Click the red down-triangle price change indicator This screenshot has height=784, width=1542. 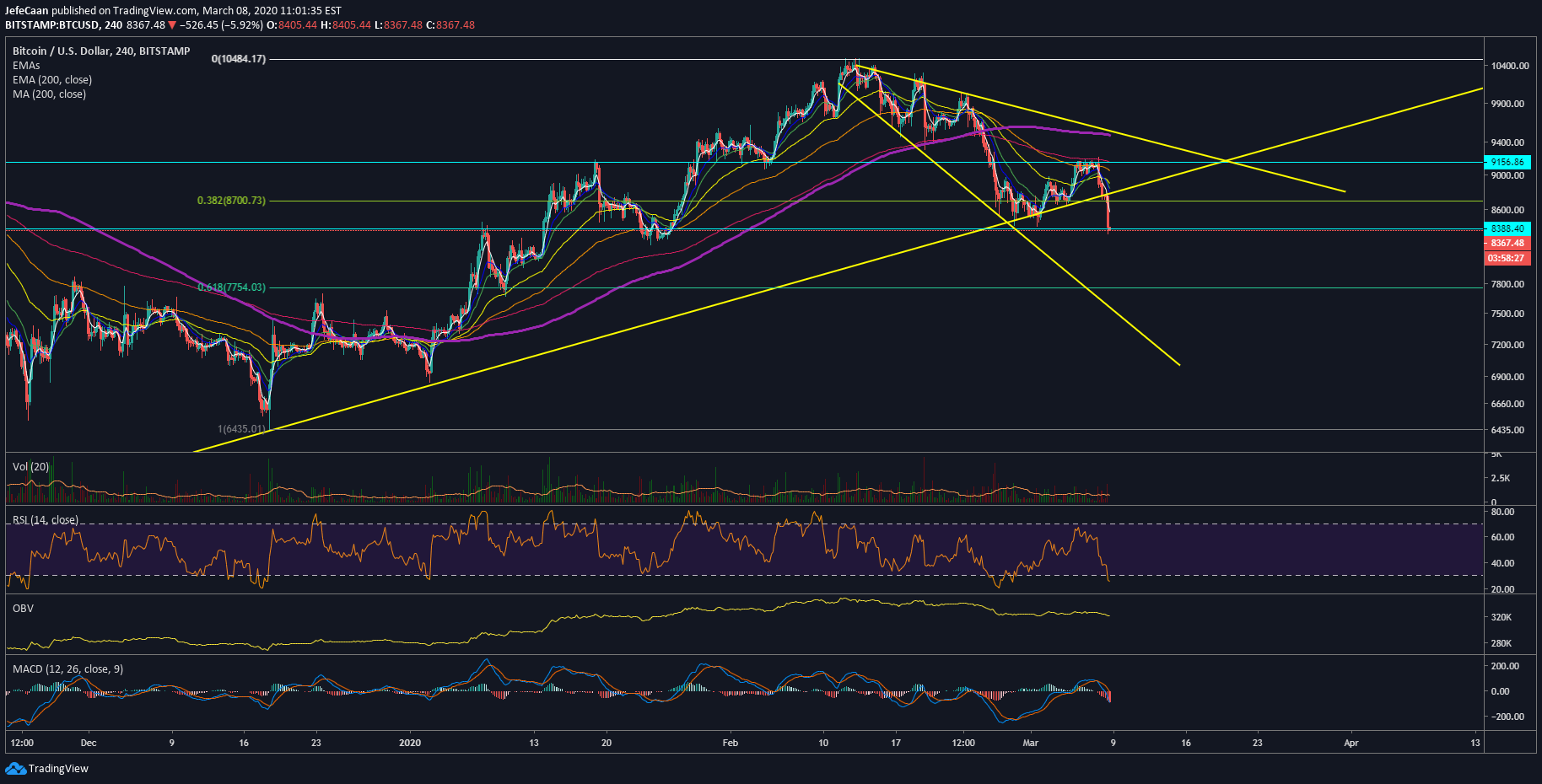(172, 25)
